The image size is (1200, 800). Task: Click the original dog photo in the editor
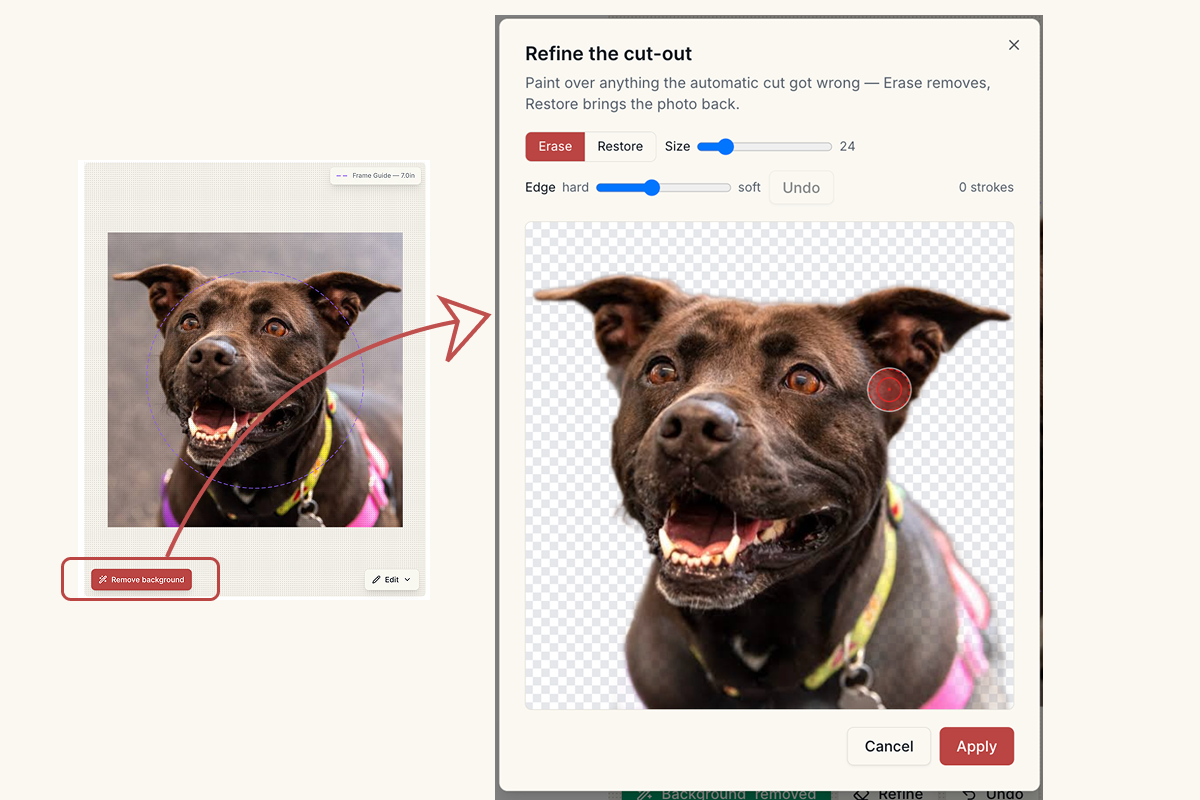[x=255, y=380]
